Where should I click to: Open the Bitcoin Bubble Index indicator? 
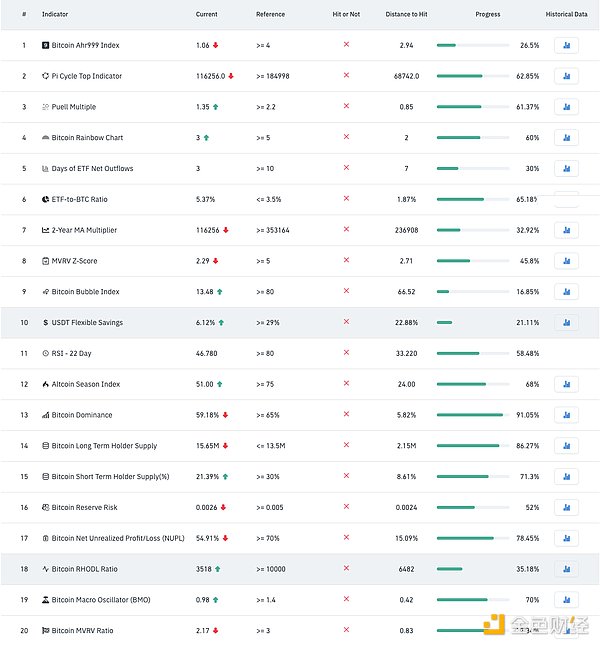(85, 292)
